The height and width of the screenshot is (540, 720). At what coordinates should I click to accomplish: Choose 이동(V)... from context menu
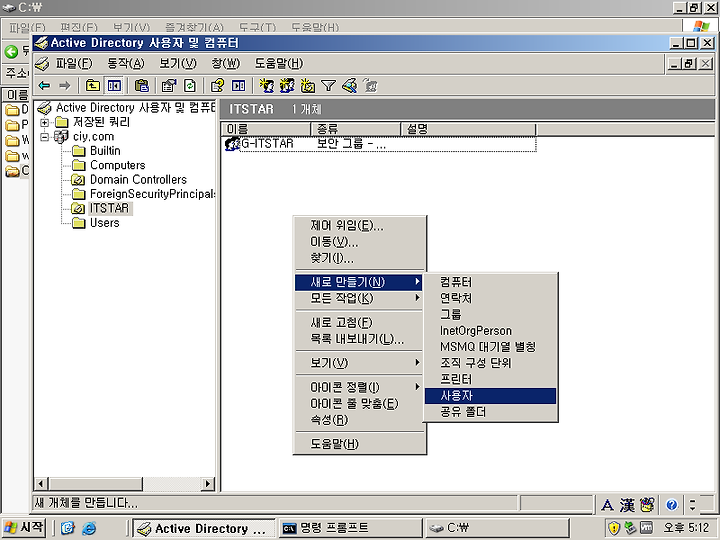(x=359, y=242)
